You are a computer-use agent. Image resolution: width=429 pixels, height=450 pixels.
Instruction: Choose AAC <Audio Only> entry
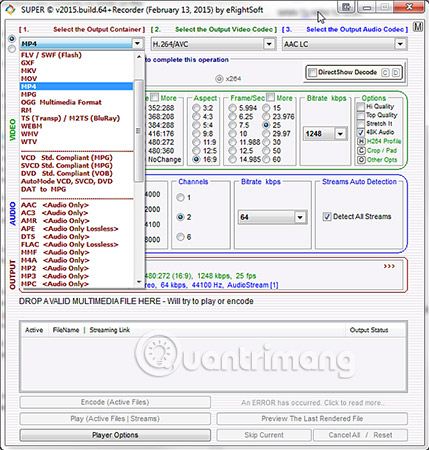[x=76, y=205]
